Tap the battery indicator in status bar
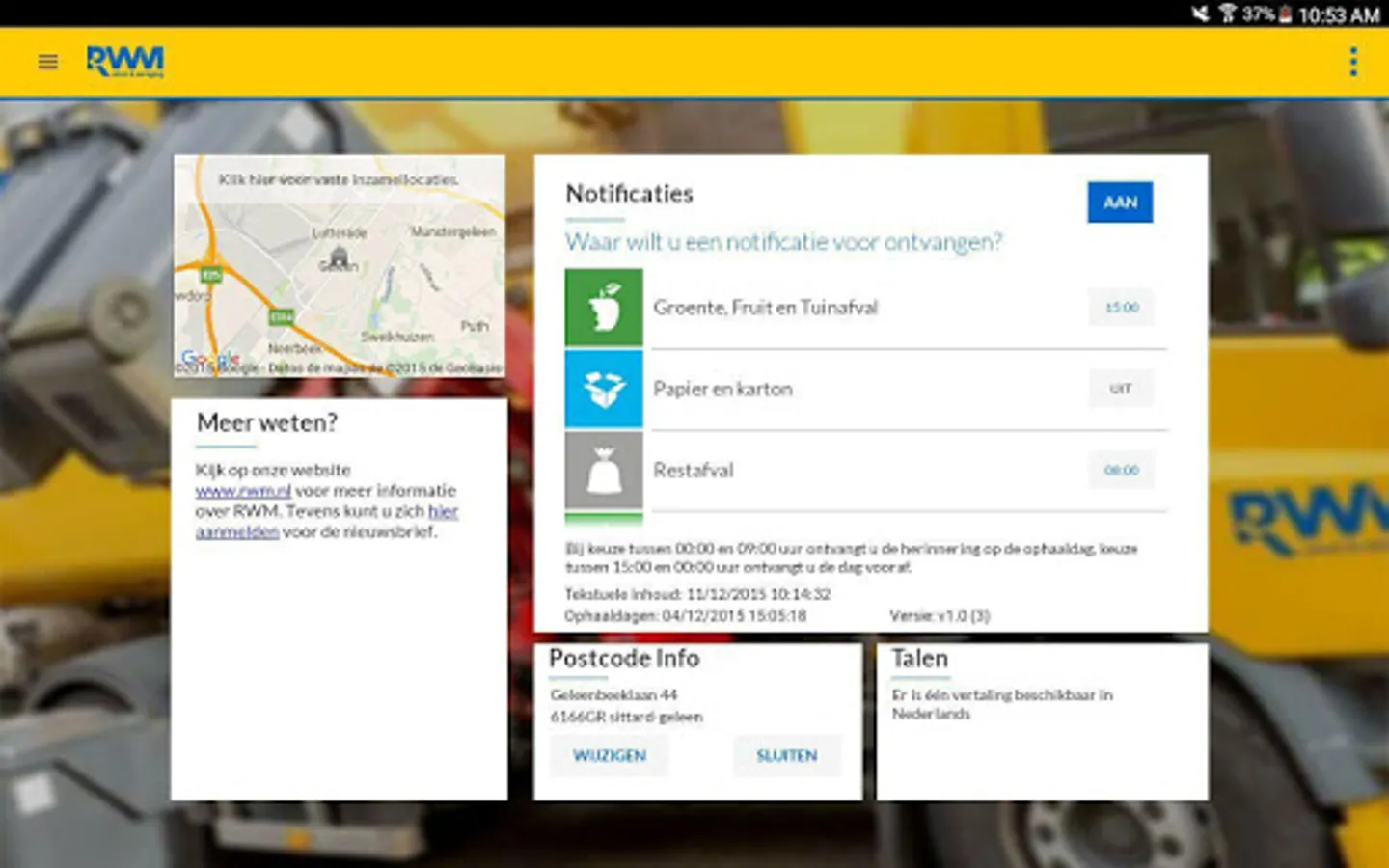Image resolution: width=1389 pixels, height=868 pixels. click(x=1285, y=14)
